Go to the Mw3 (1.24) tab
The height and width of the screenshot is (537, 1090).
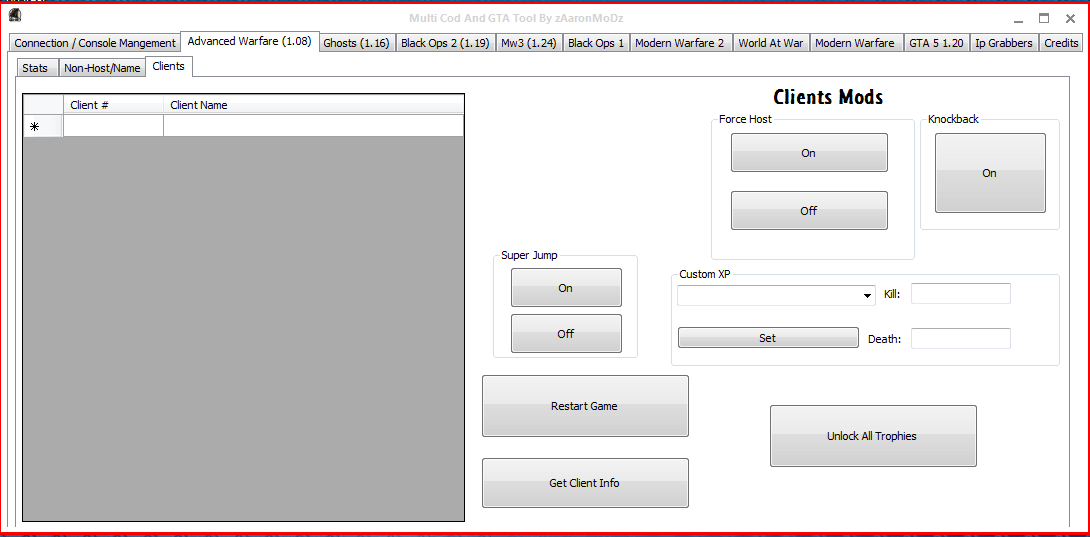529,43
